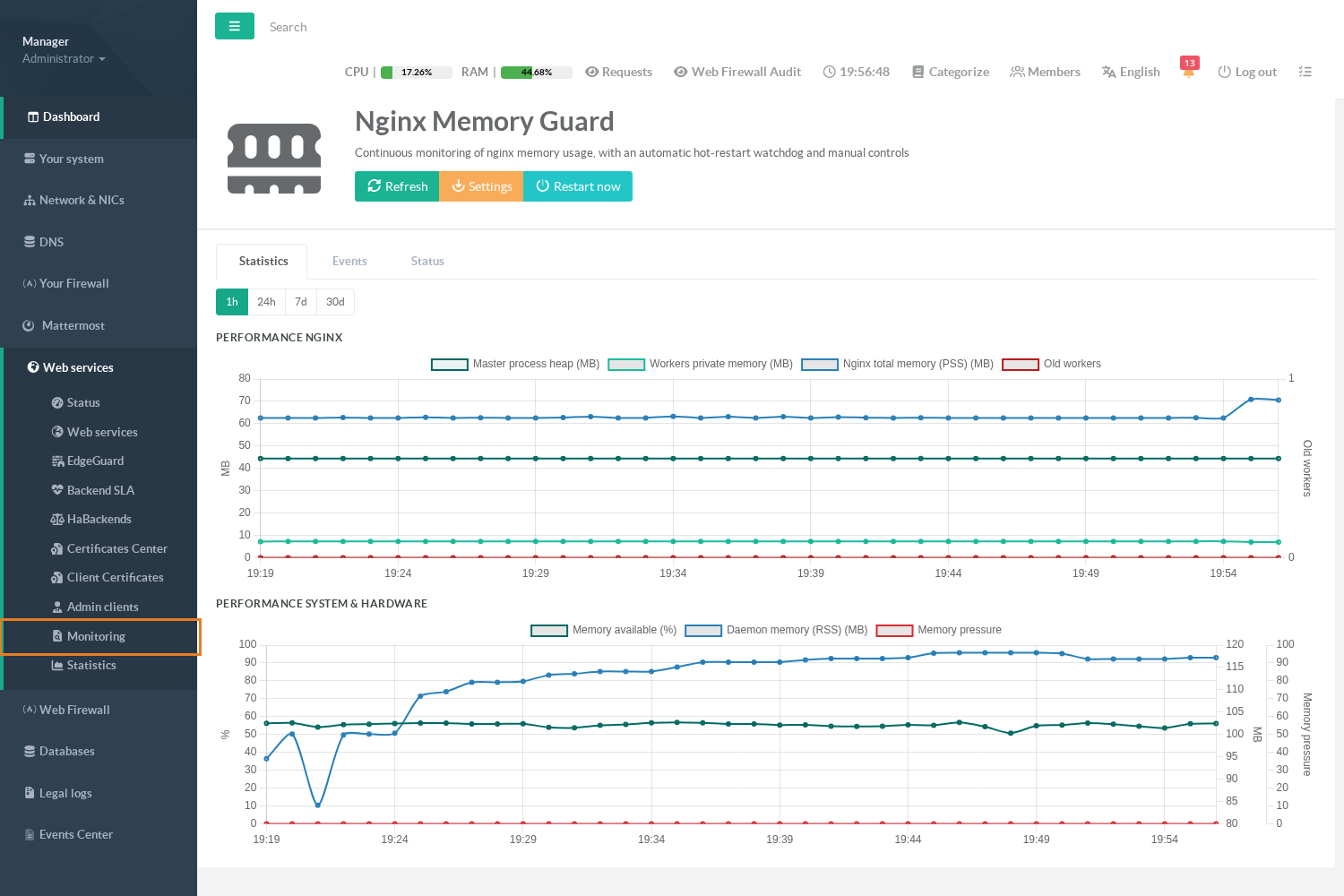Click the Mattermost icon in sidebar
1344x896 pixels.
click(x=29, y=325)
